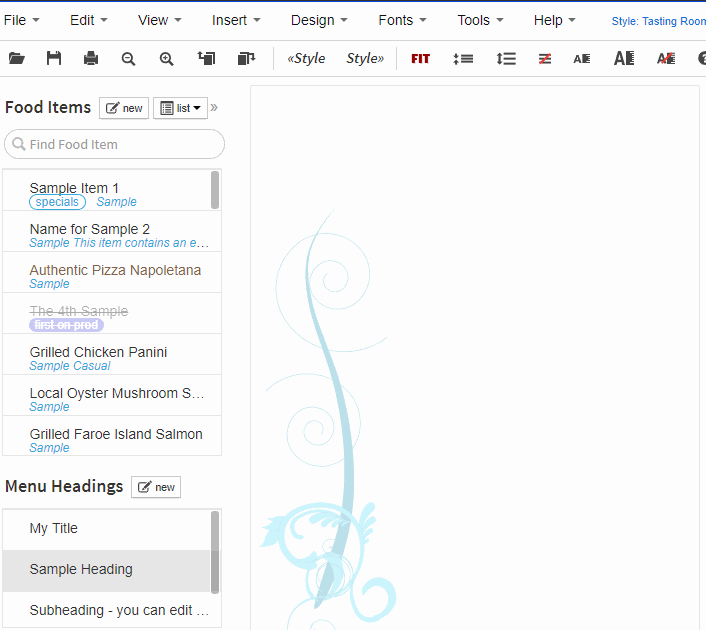The width and height of the screenshot is (706, 630).
Task: Select Grilled Chicken Panini item
Action: 112,354
